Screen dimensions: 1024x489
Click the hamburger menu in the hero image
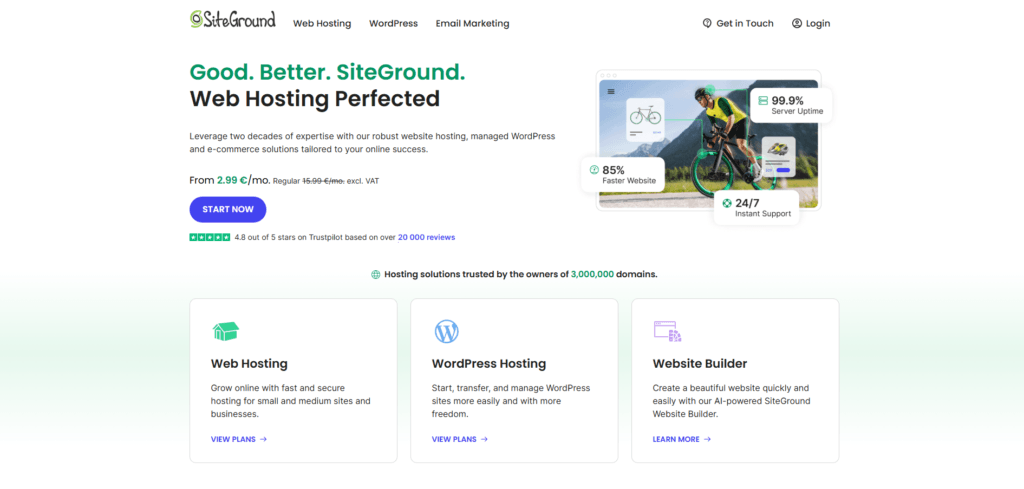click(611, 91)
